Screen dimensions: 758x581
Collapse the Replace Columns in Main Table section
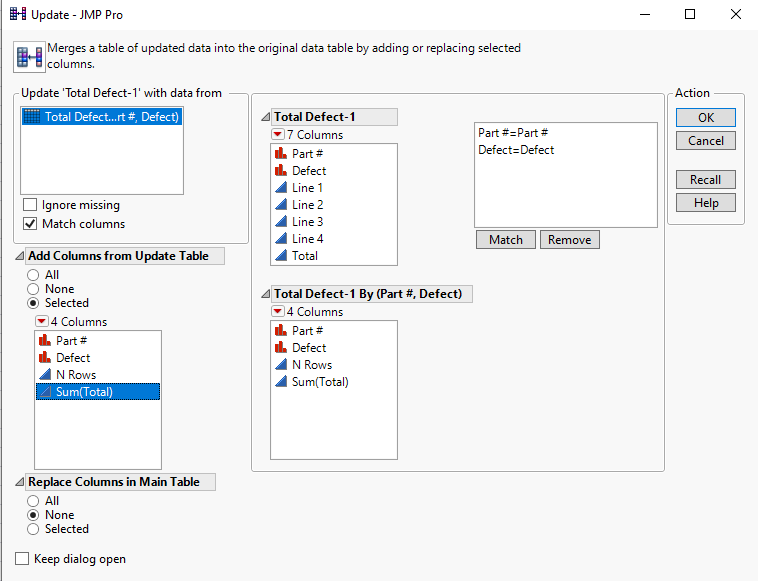pos(20,482)
